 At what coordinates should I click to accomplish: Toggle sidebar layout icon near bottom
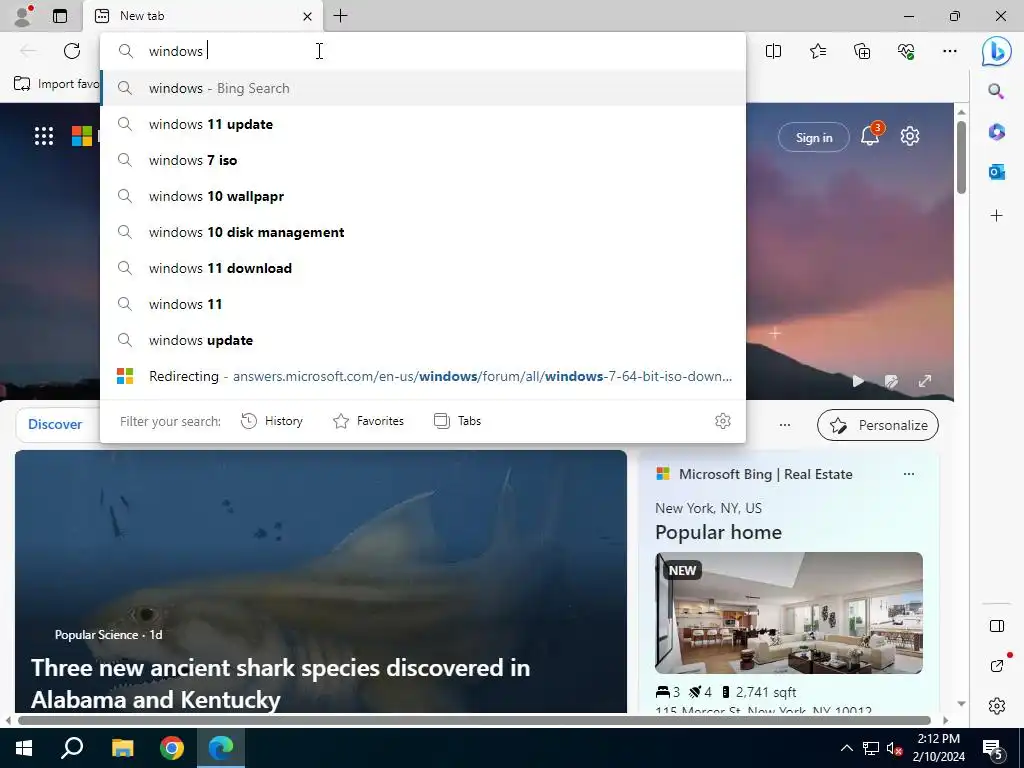point(997,626)
